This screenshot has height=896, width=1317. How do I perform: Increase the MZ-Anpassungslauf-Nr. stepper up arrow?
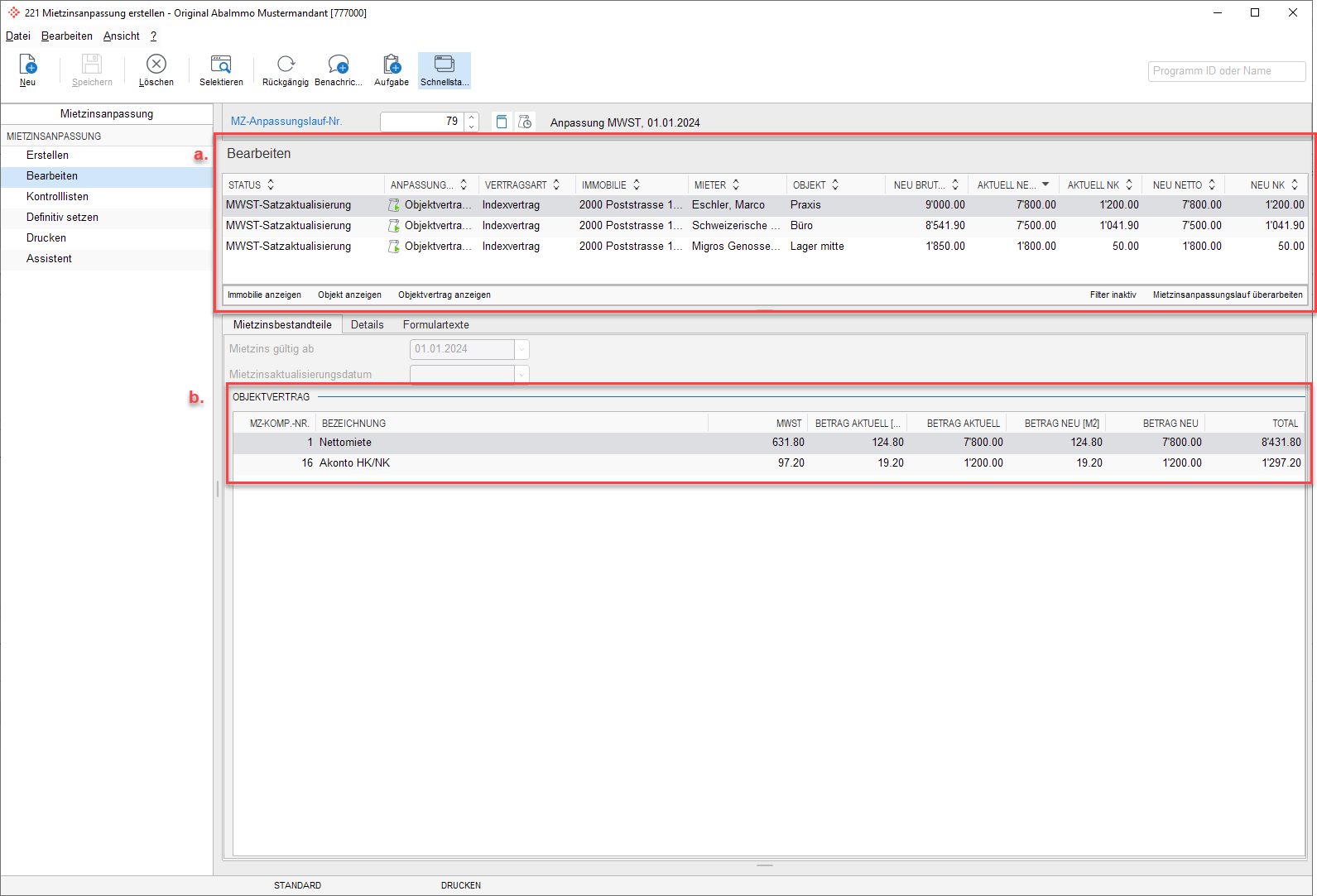[472, 117]
